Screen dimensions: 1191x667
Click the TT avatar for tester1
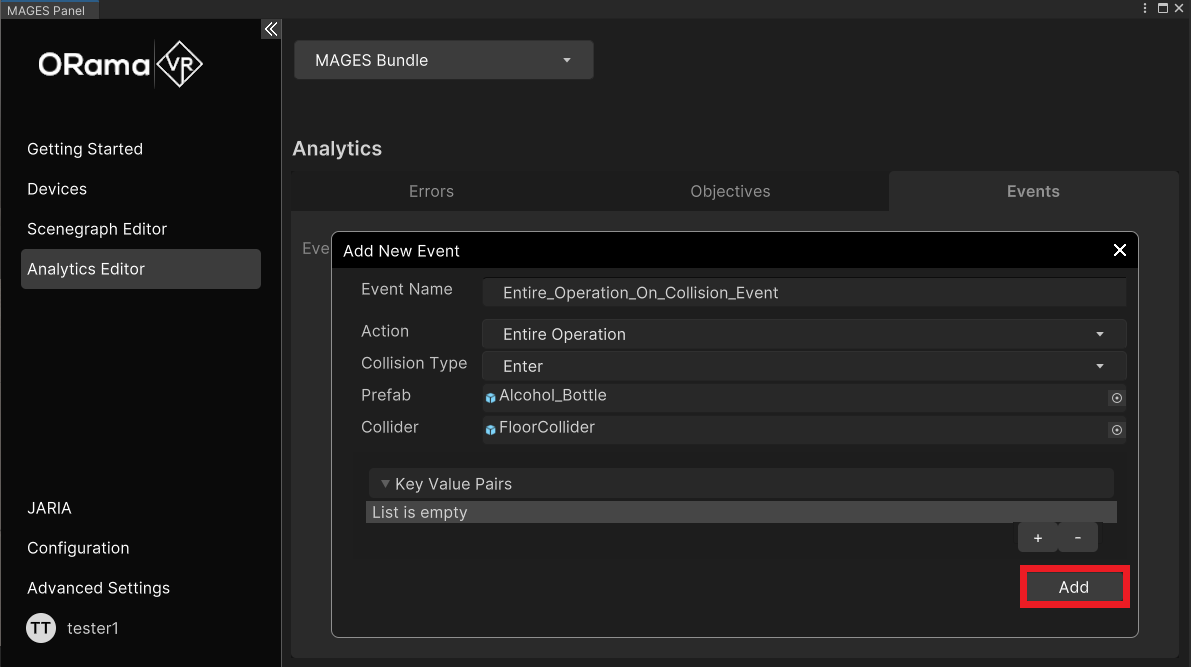[40, 628]
